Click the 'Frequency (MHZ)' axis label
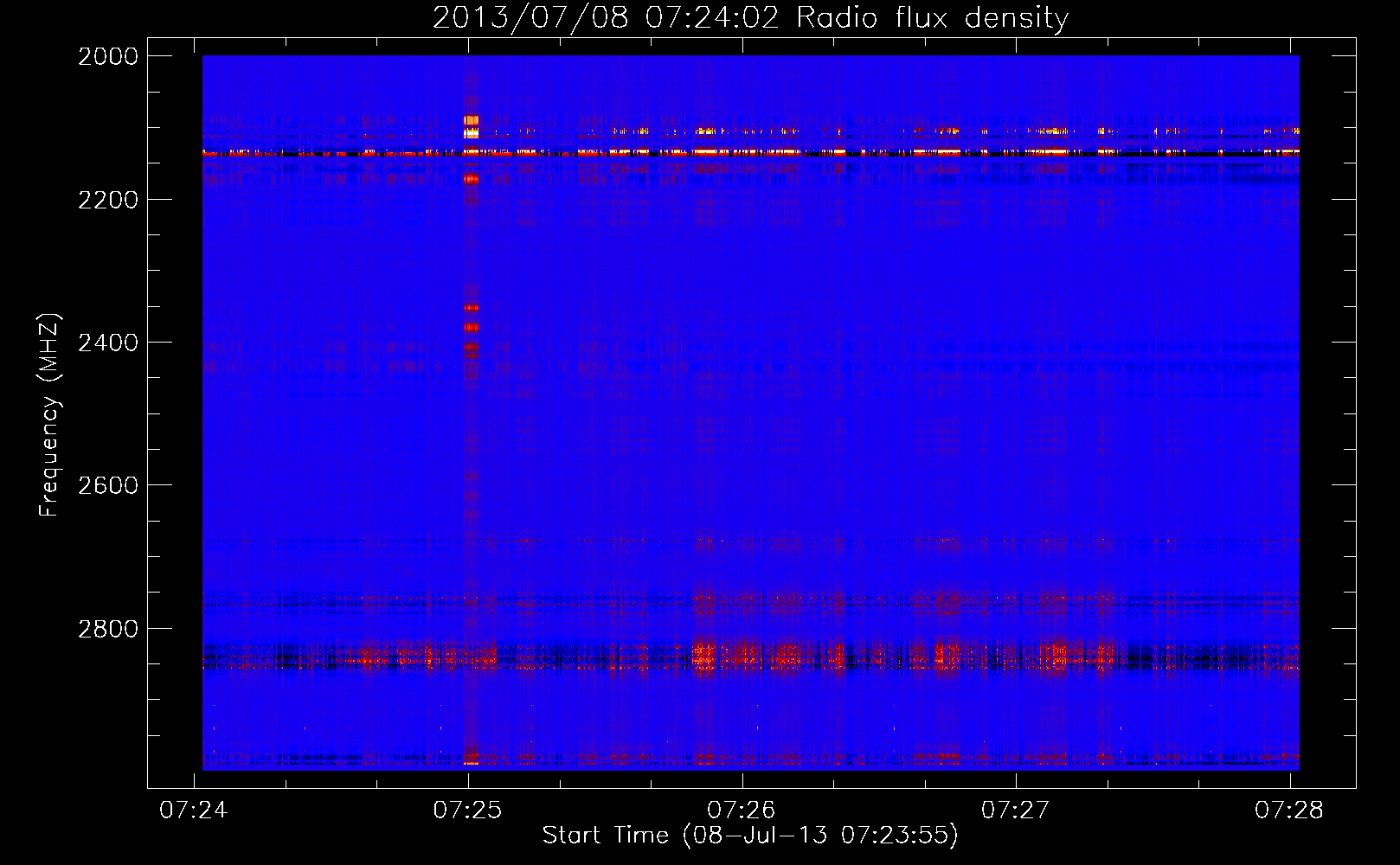1400x865 pixels. 49,415
